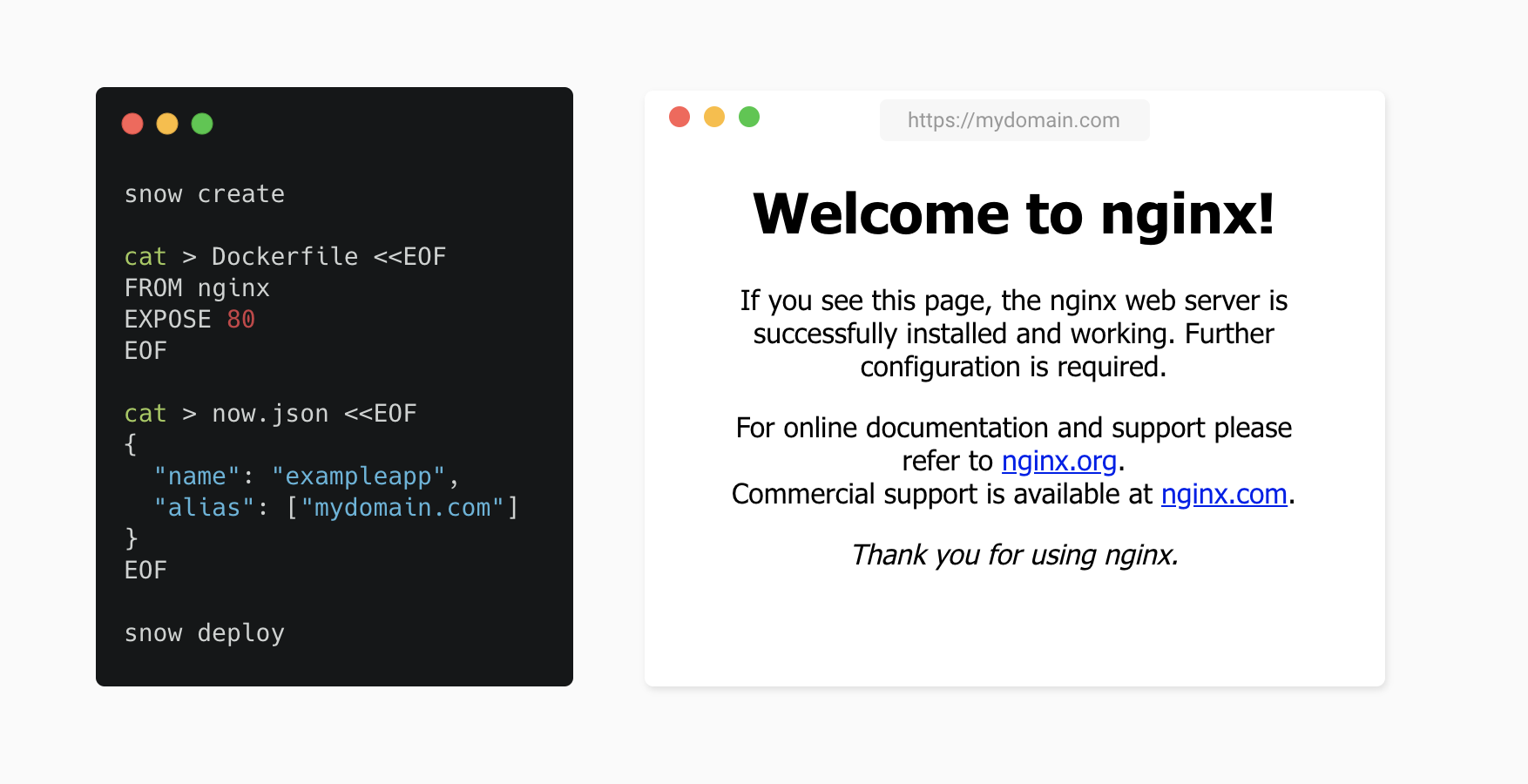Click the "For online documentation and support" sentence

pos(1014,444)
